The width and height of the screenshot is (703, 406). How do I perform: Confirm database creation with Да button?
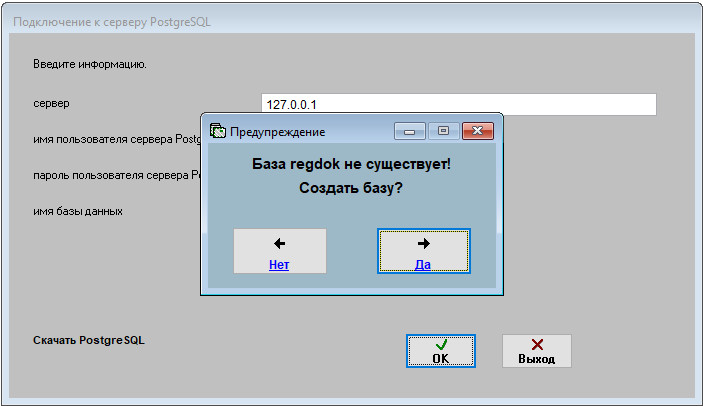point(424,251)
